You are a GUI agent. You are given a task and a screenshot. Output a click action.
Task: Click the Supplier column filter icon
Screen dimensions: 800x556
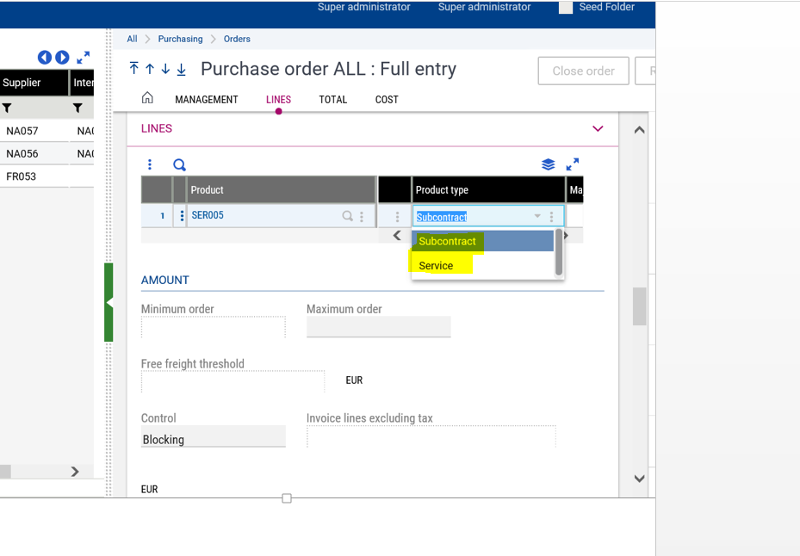pyautogui.click(x=7, y=108)
